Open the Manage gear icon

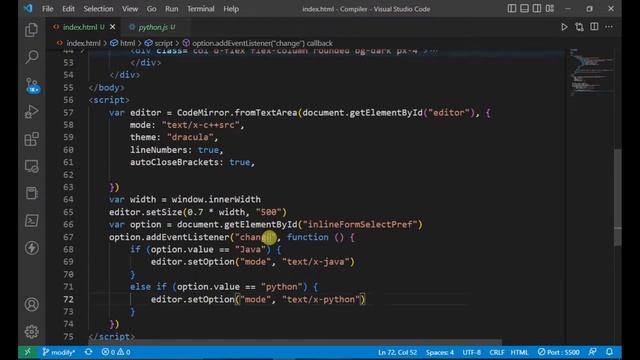(x=31, y=331)
